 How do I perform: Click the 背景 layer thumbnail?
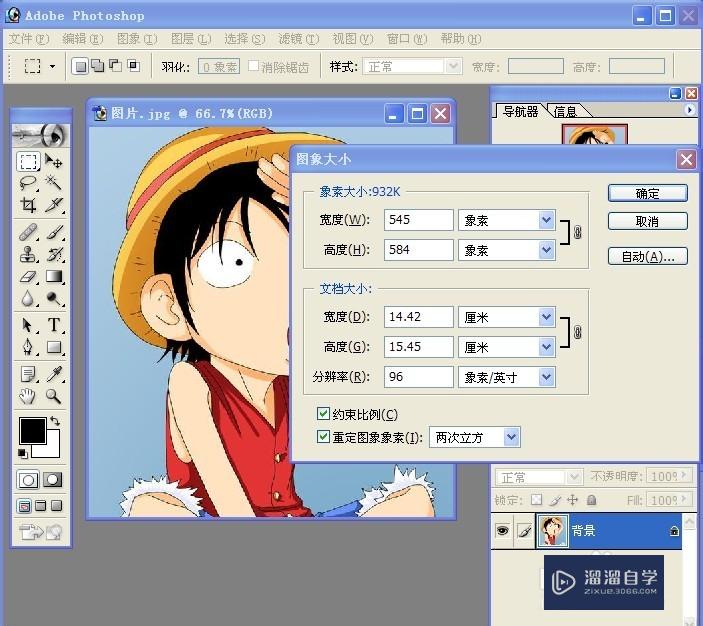tap(552, 531)
